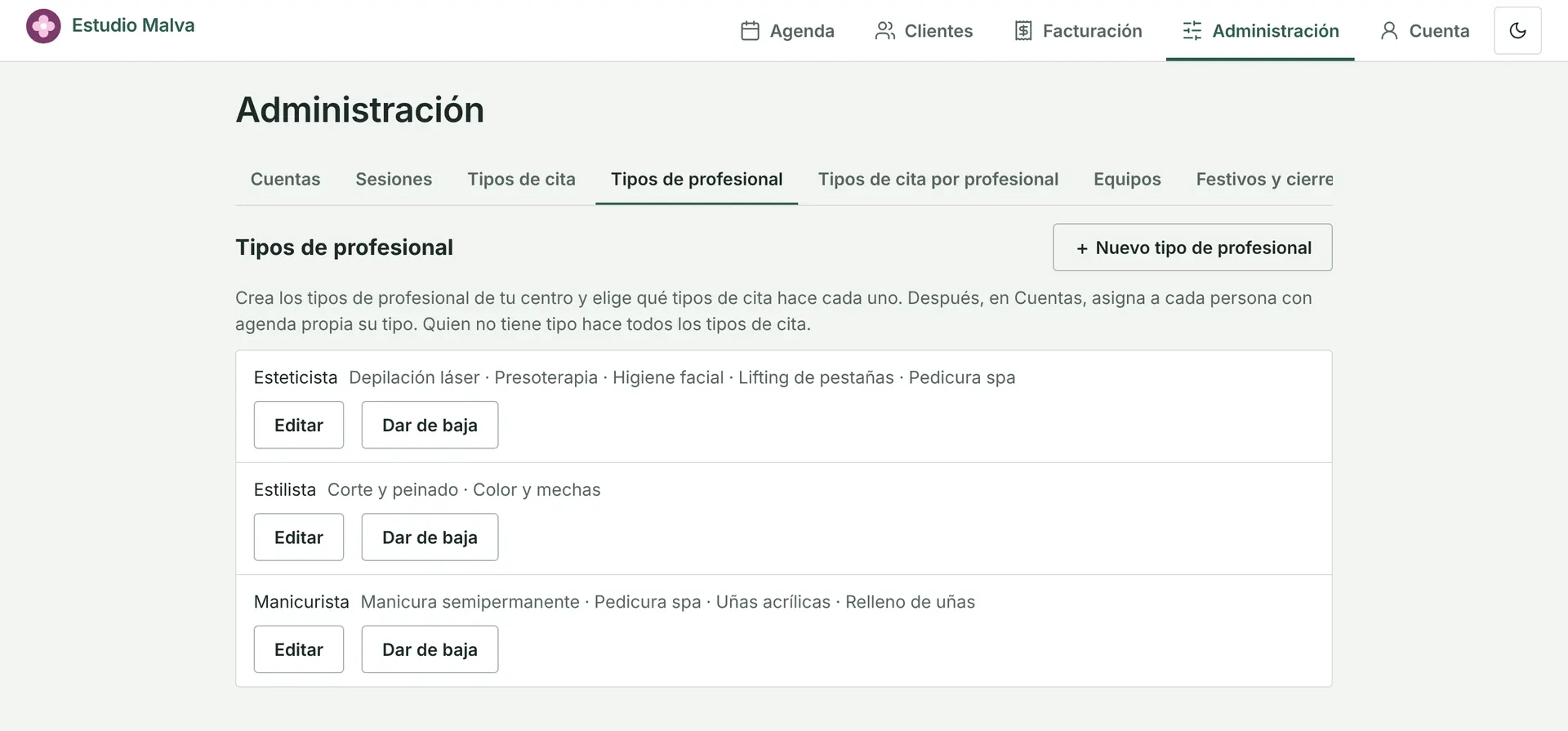Click the Esteticista row title

pos(296,377)
